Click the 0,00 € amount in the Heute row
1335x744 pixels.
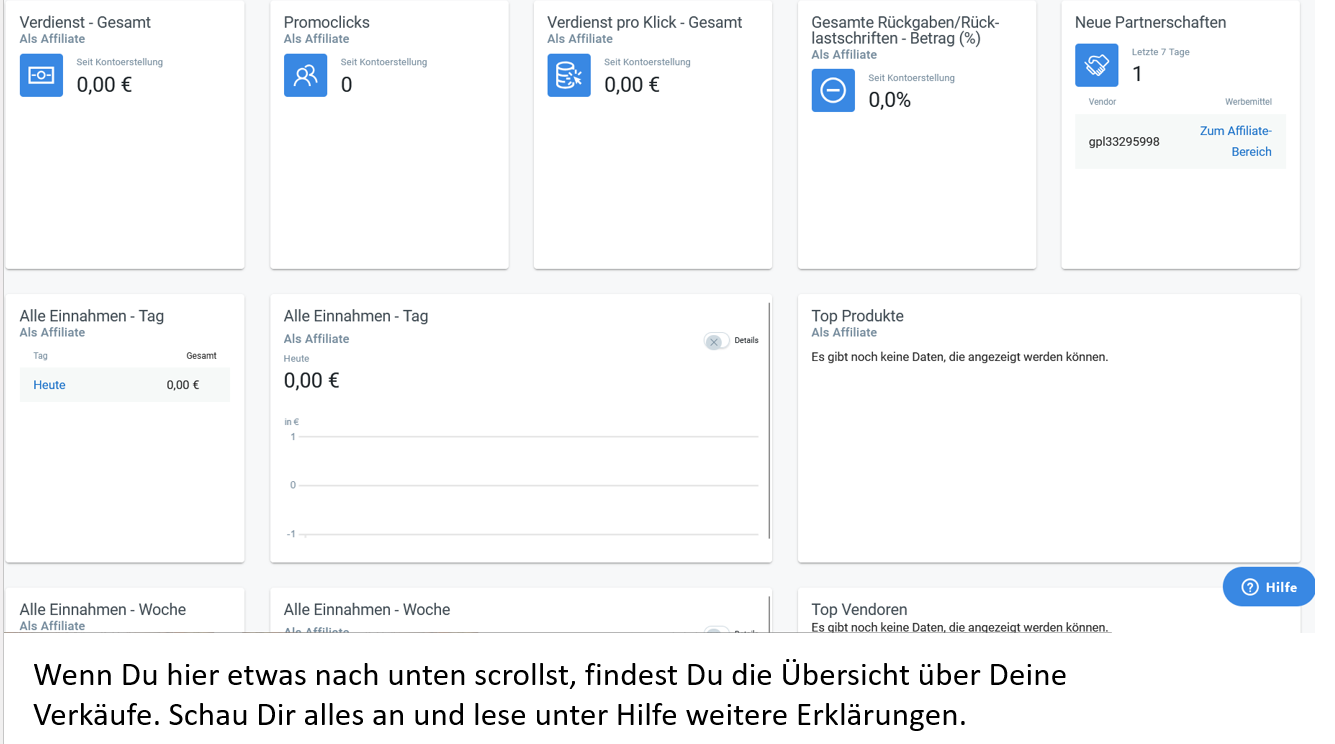click(183, 385)
